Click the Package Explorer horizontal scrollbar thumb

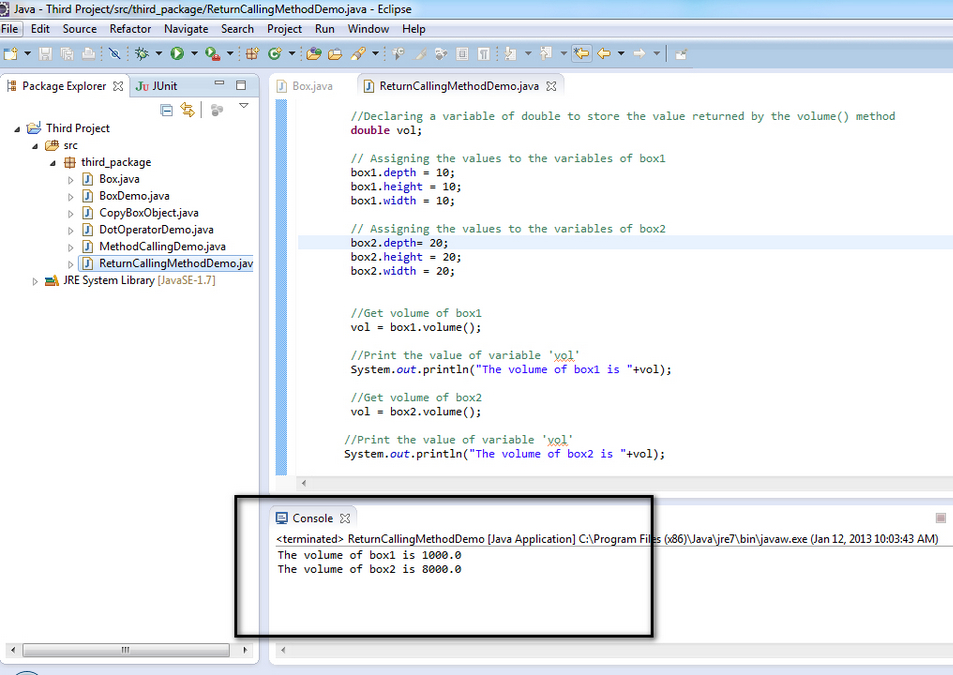pos(126,649)
